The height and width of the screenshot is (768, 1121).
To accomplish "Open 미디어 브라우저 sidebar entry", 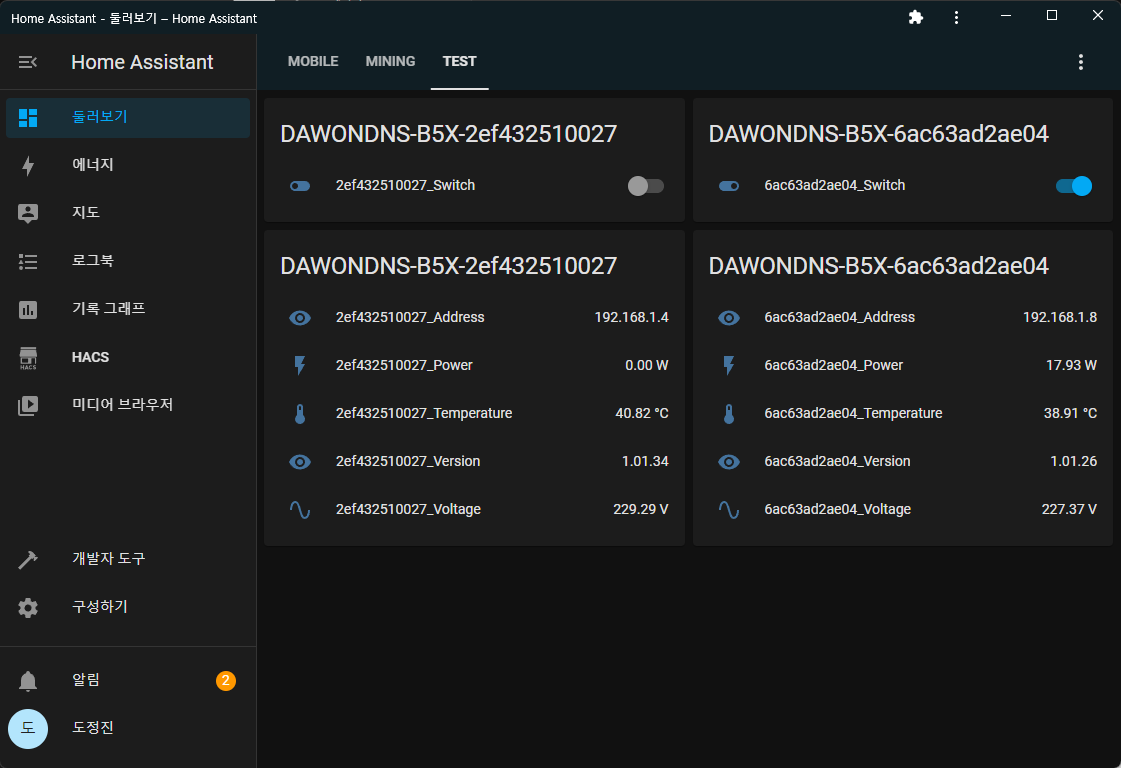I will [128, 405].
